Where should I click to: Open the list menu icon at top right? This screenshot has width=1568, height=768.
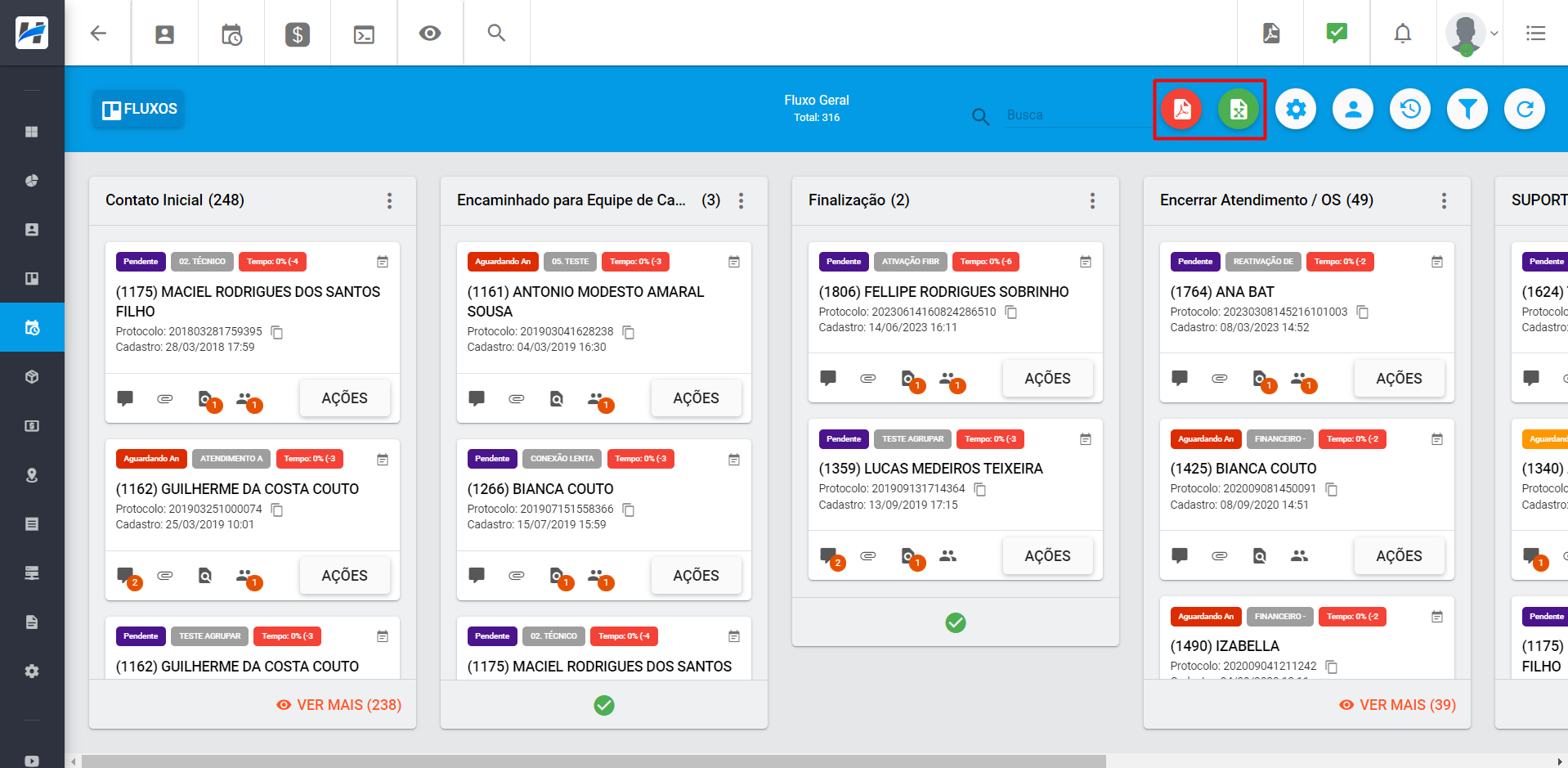click(x=1535, y=34)
